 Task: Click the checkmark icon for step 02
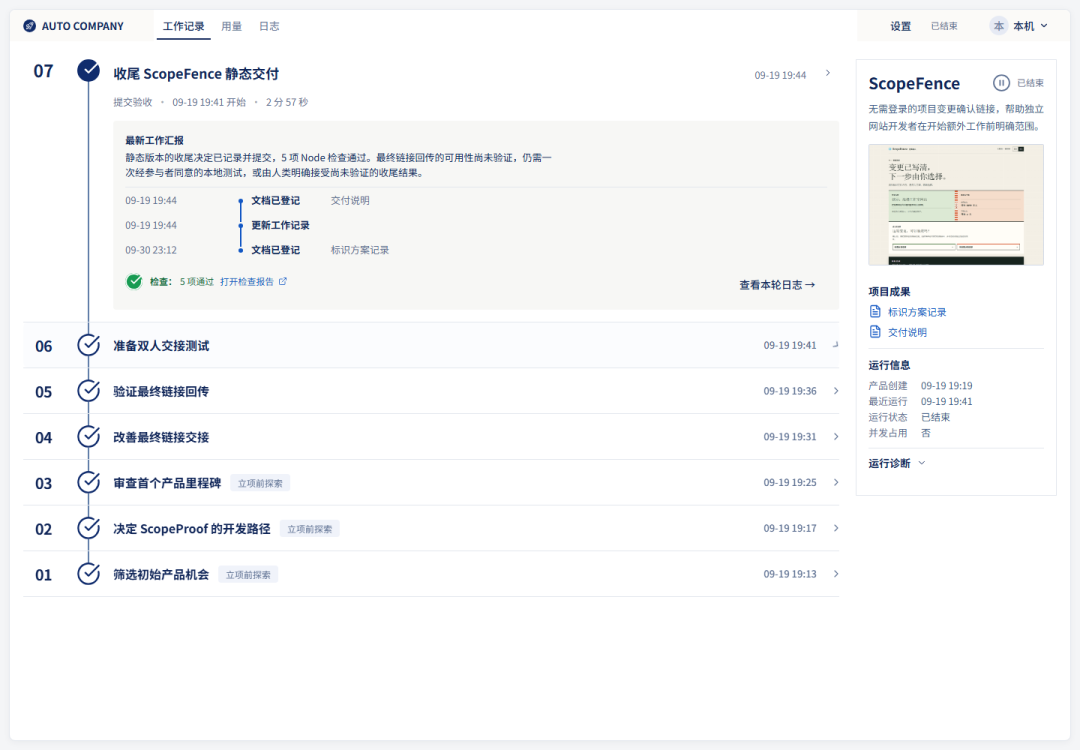click(x=88, y=528)
